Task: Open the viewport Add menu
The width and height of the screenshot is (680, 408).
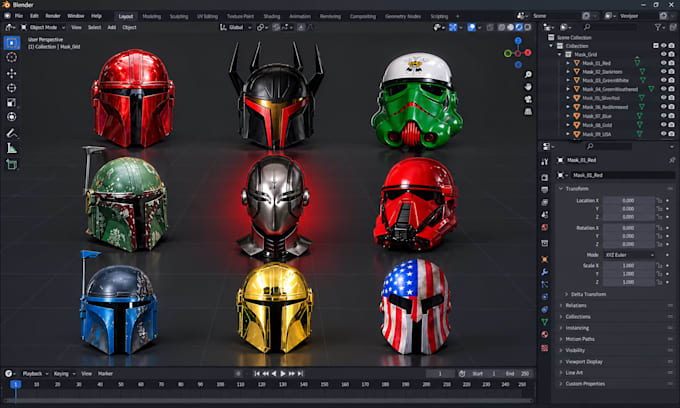Action: (x=111, y=27)
